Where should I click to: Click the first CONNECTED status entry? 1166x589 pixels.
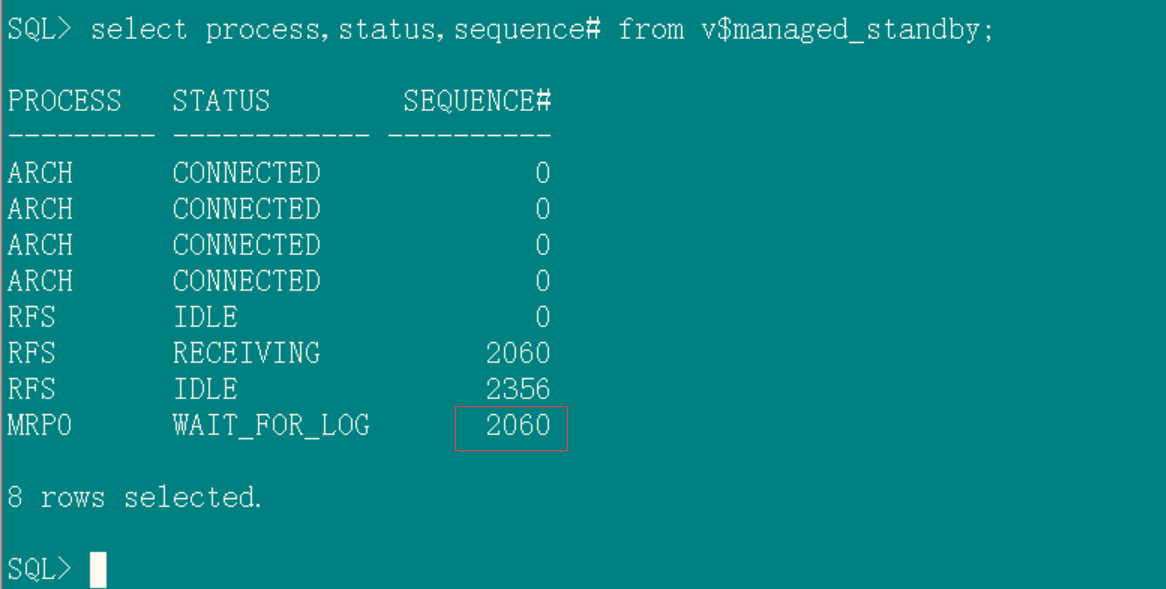click(246, 173)
